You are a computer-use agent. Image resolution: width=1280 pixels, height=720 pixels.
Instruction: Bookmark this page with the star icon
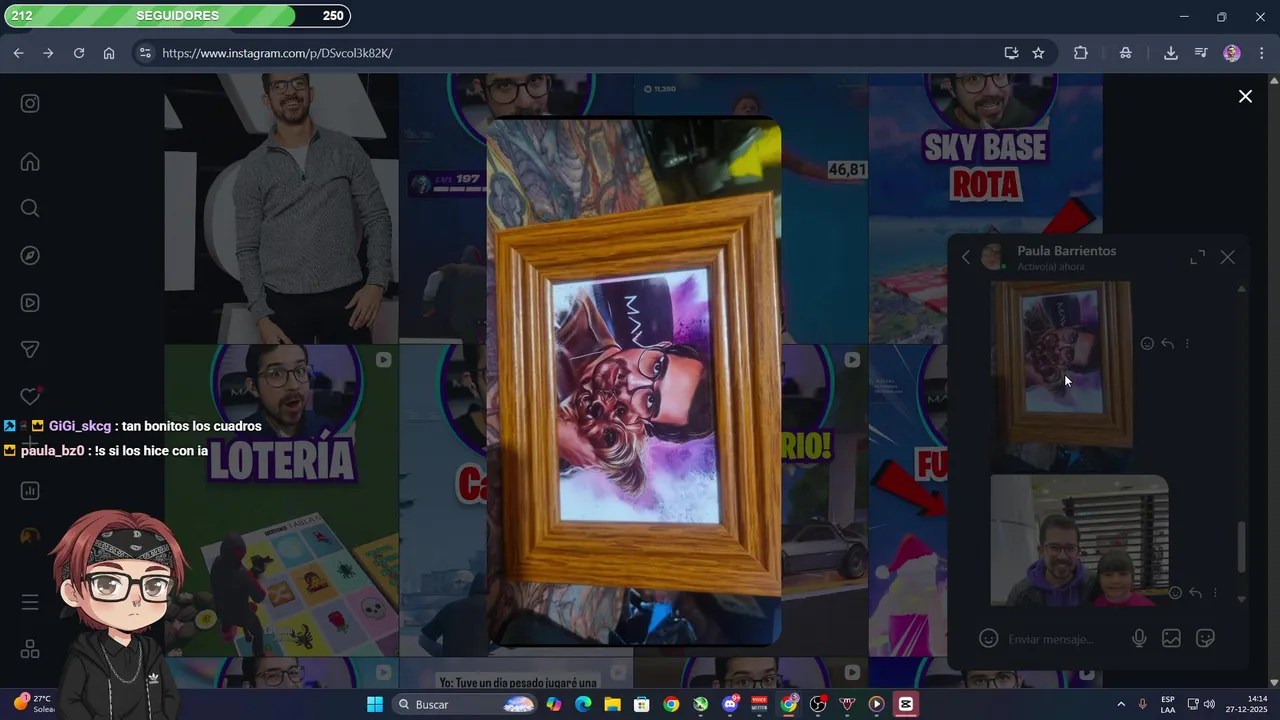click(x=1038, y=53)
